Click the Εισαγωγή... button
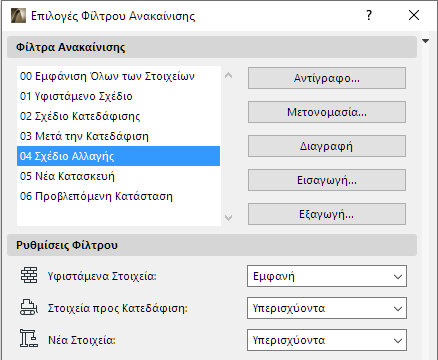This screenshot has width=438, height=360. click(x=327, y=180)
